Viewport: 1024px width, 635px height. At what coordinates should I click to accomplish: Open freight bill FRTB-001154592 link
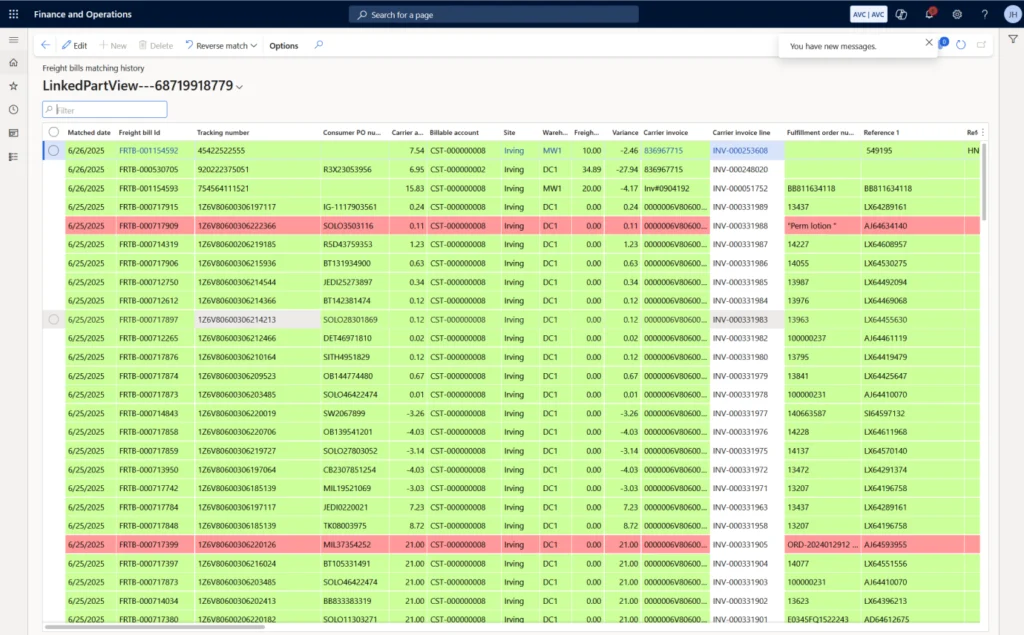point(147,150)
